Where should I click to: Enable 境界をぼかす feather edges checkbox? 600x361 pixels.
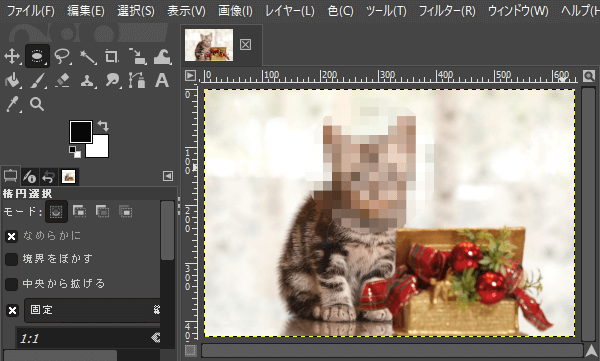[11, 259]
